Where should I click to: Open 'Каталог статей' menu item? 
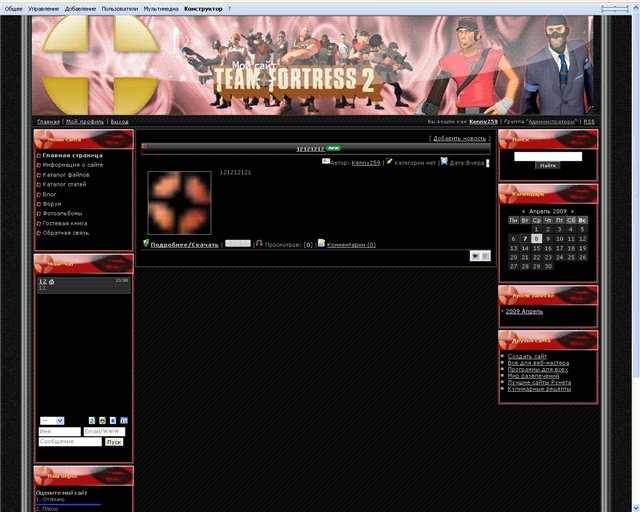[x=64, y=184]
